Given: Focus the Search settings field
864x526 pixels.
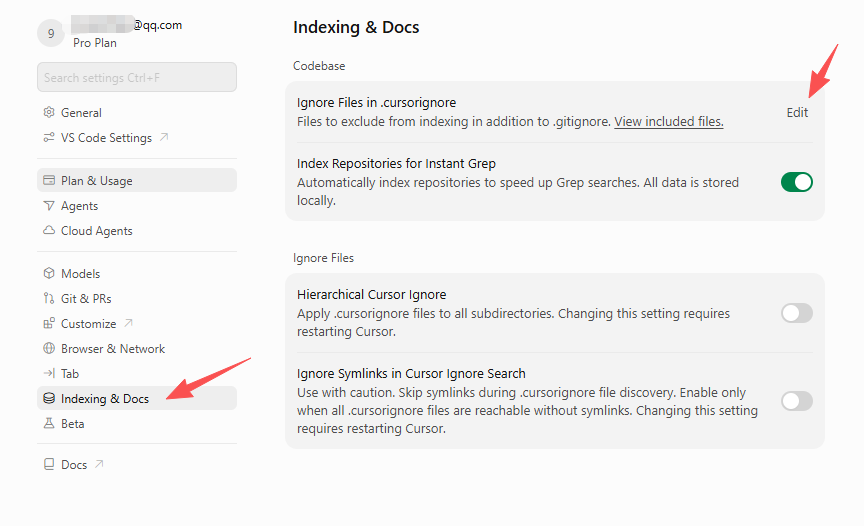Looking at the screenshot, I should pyautogui.click(x=137, y=77).
